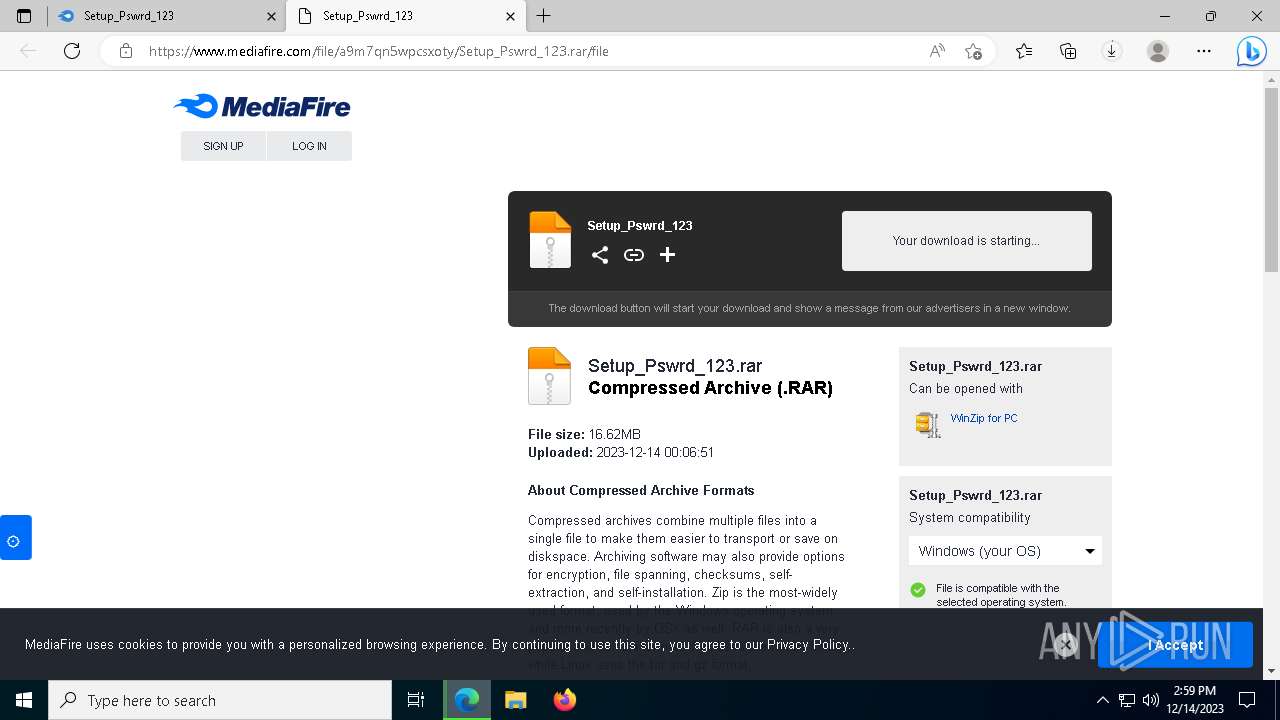Click the Setup_Pswrd_123.rar file heading
Viewport: 1280px width, 720px height.
coord(675,366)
